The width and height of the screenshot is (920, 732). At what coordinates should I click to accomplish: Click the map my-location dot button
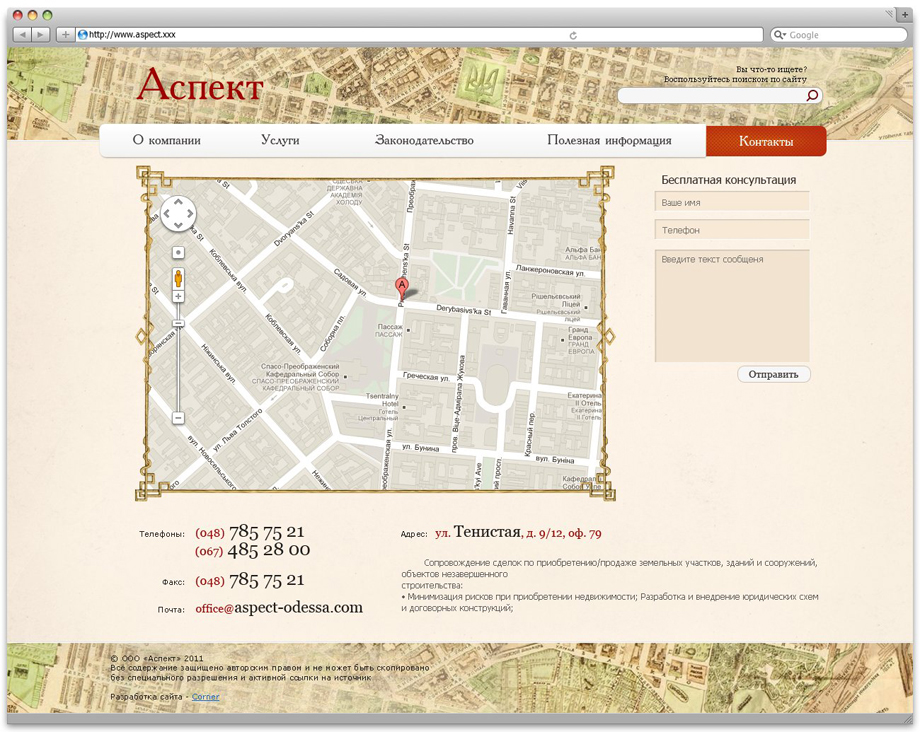point(178,253)
